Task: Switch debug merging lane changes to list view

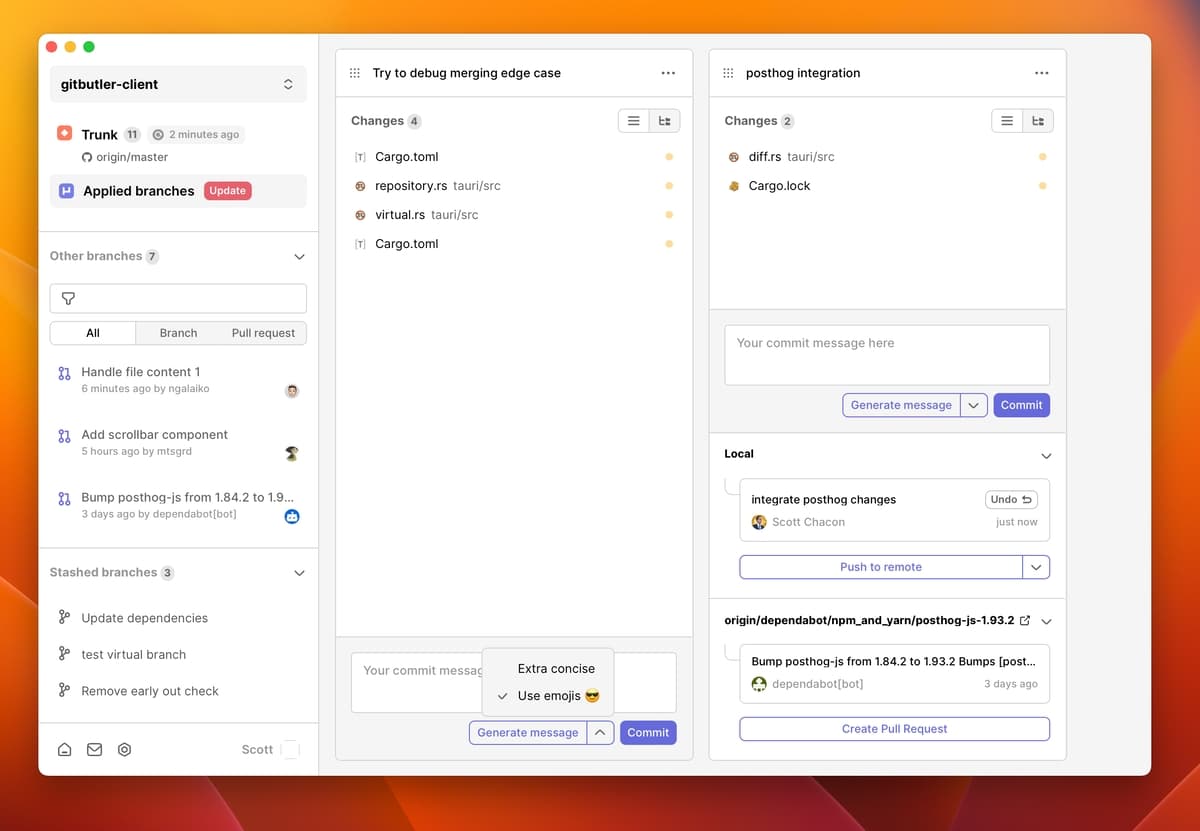Action: [x=633, y=121]
